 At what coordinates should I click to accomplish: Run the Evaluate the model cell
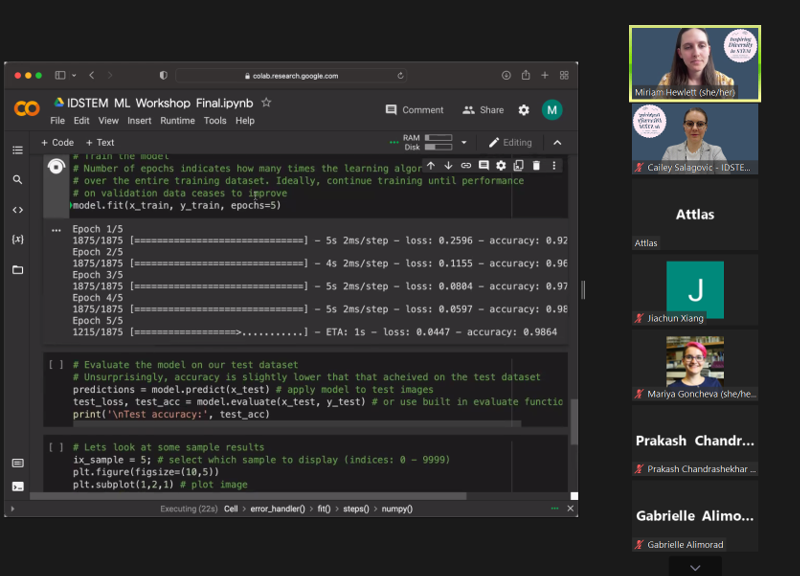coord(56,365)
